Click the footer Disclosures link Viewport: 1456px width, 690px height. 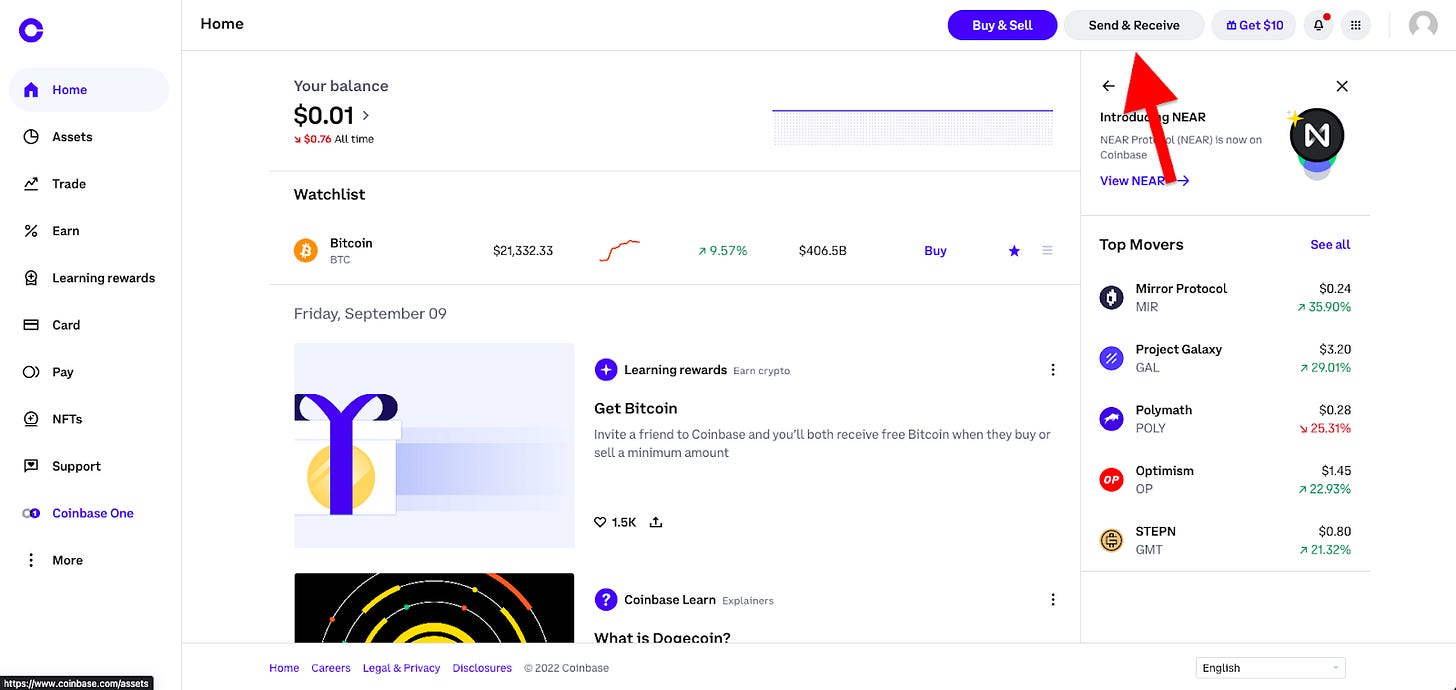coord(482,668)
